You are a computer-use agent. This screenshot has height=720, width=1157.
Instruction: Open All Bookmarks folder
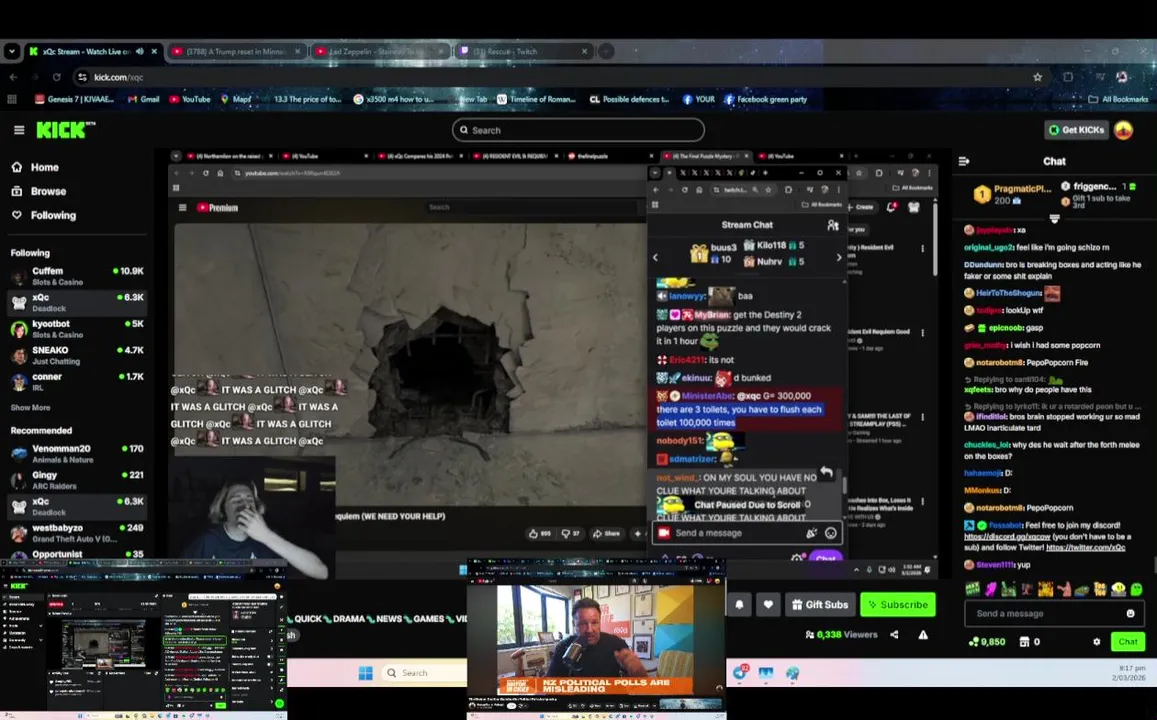click(1119, 99)
